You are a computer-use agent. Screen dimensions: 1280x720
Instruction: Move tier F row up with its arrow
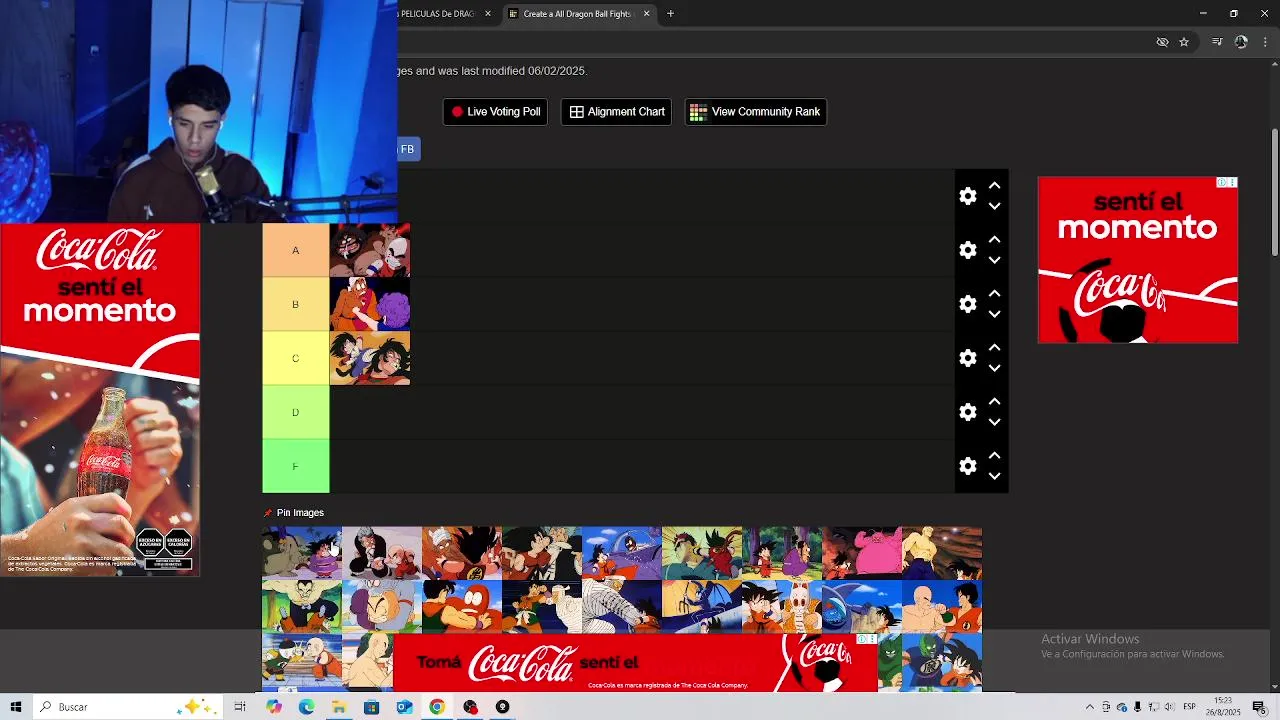(x=994, y=456)
